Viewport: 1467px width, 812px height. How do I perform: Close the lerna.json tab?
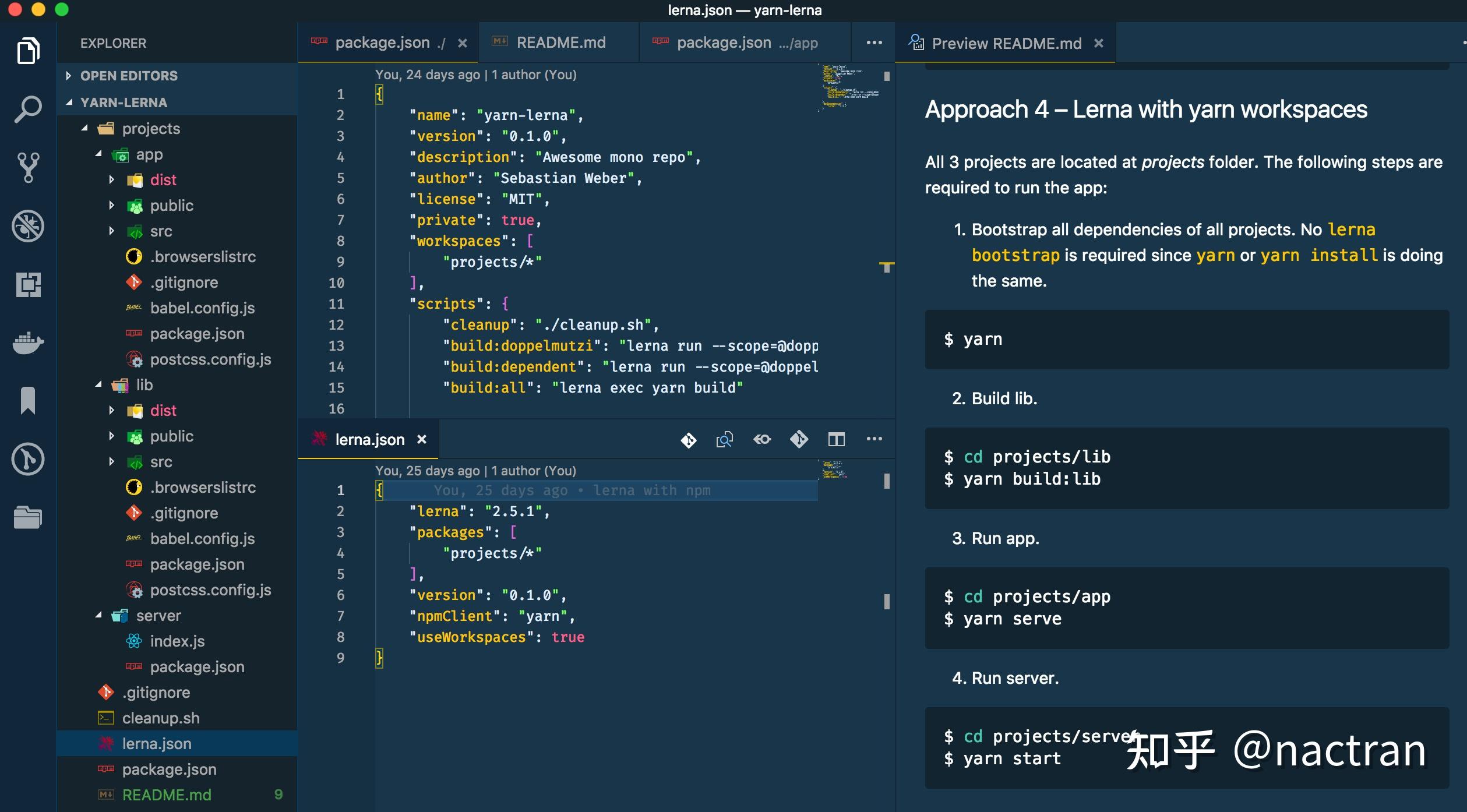(422, 440)
